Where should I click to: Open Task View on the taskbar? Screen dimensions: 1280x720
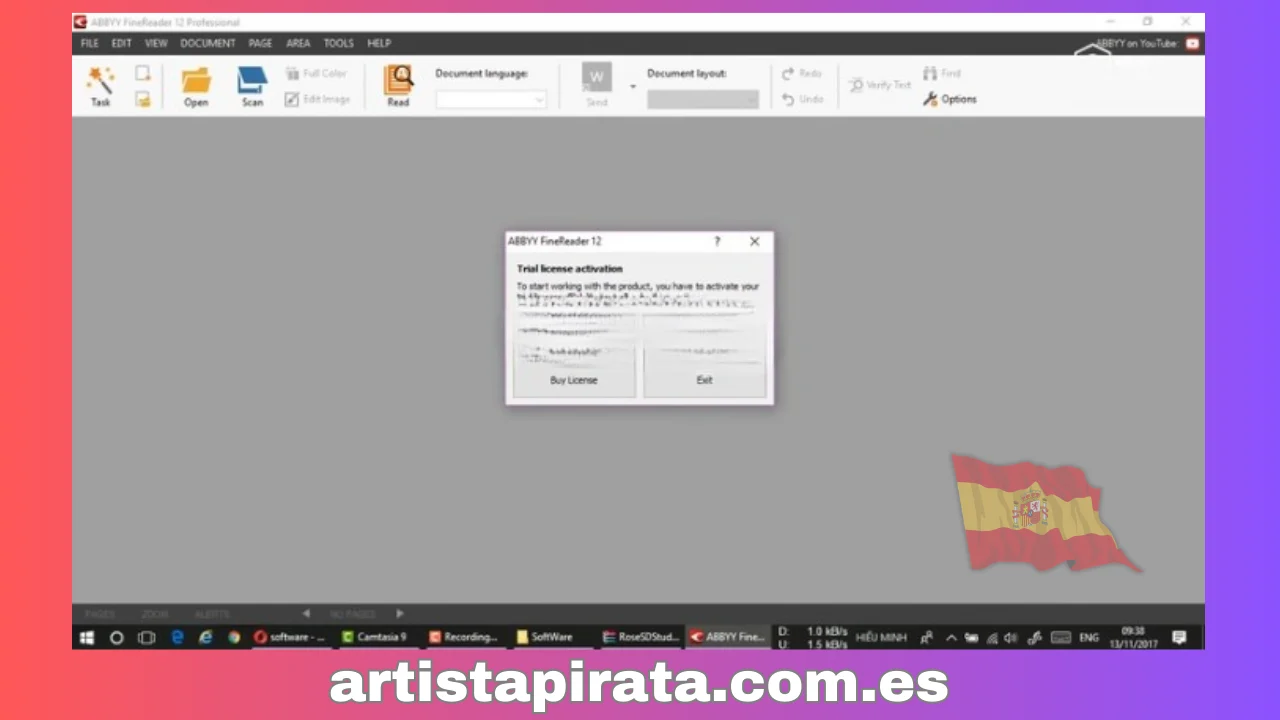point(147,637)
